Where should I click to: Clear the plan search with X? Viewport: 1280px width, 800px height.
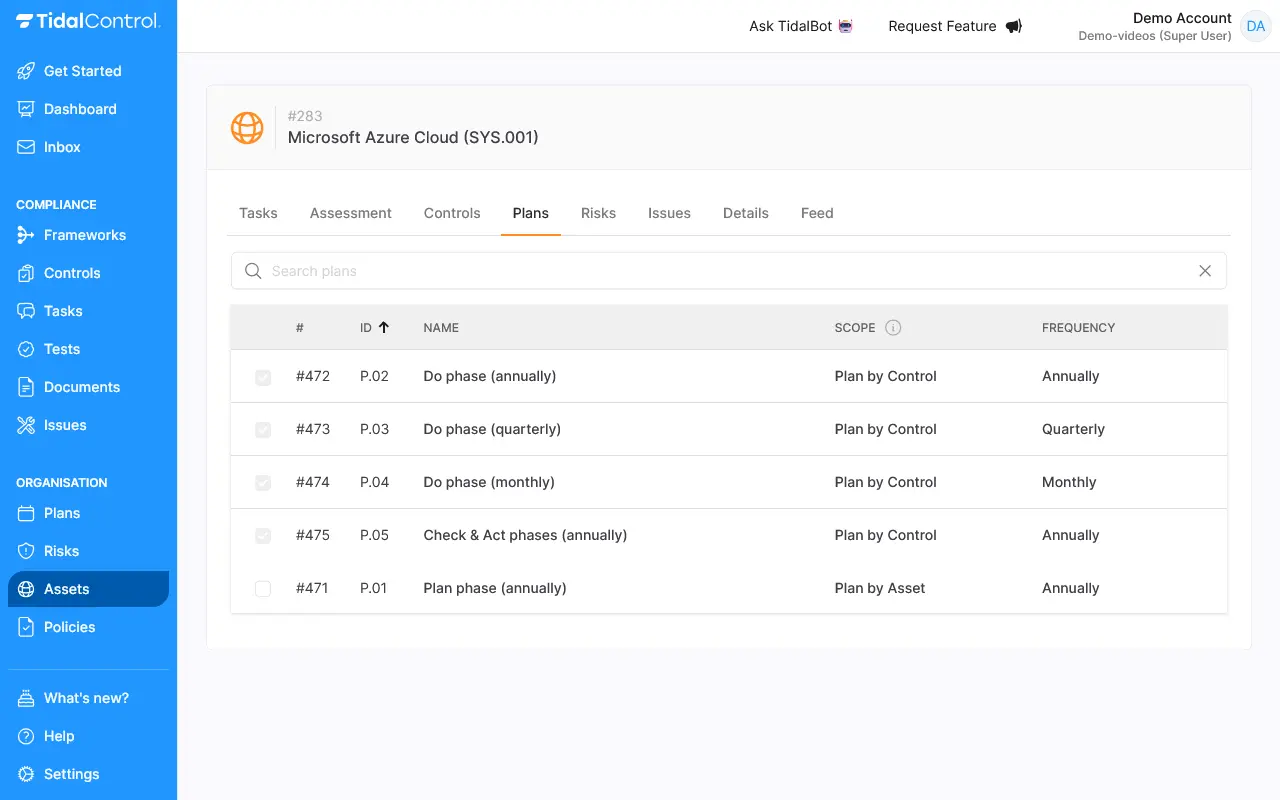tap(1205, 271)
